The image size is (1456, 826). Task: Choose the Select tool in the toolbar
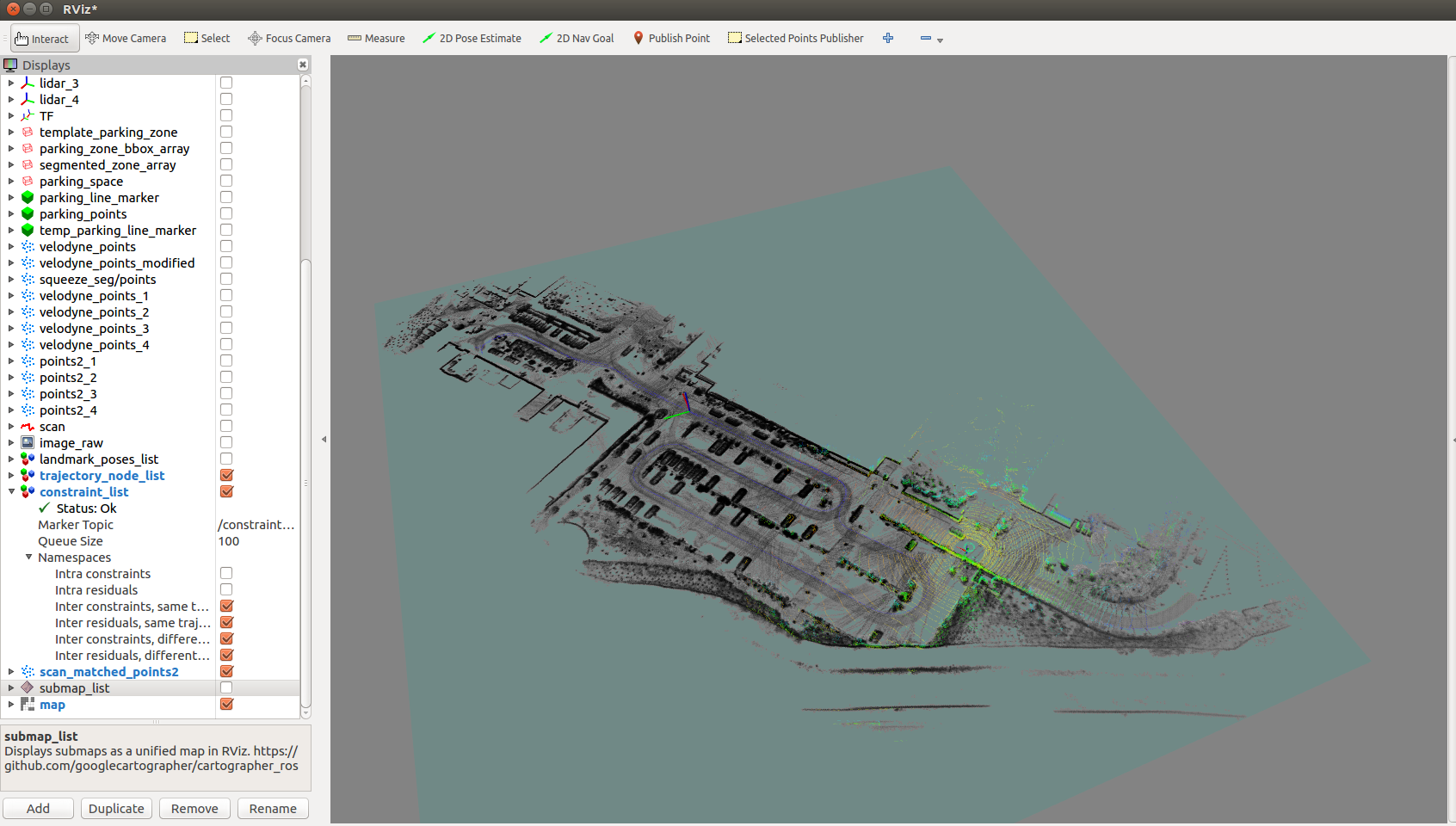[x=207, y=38]
